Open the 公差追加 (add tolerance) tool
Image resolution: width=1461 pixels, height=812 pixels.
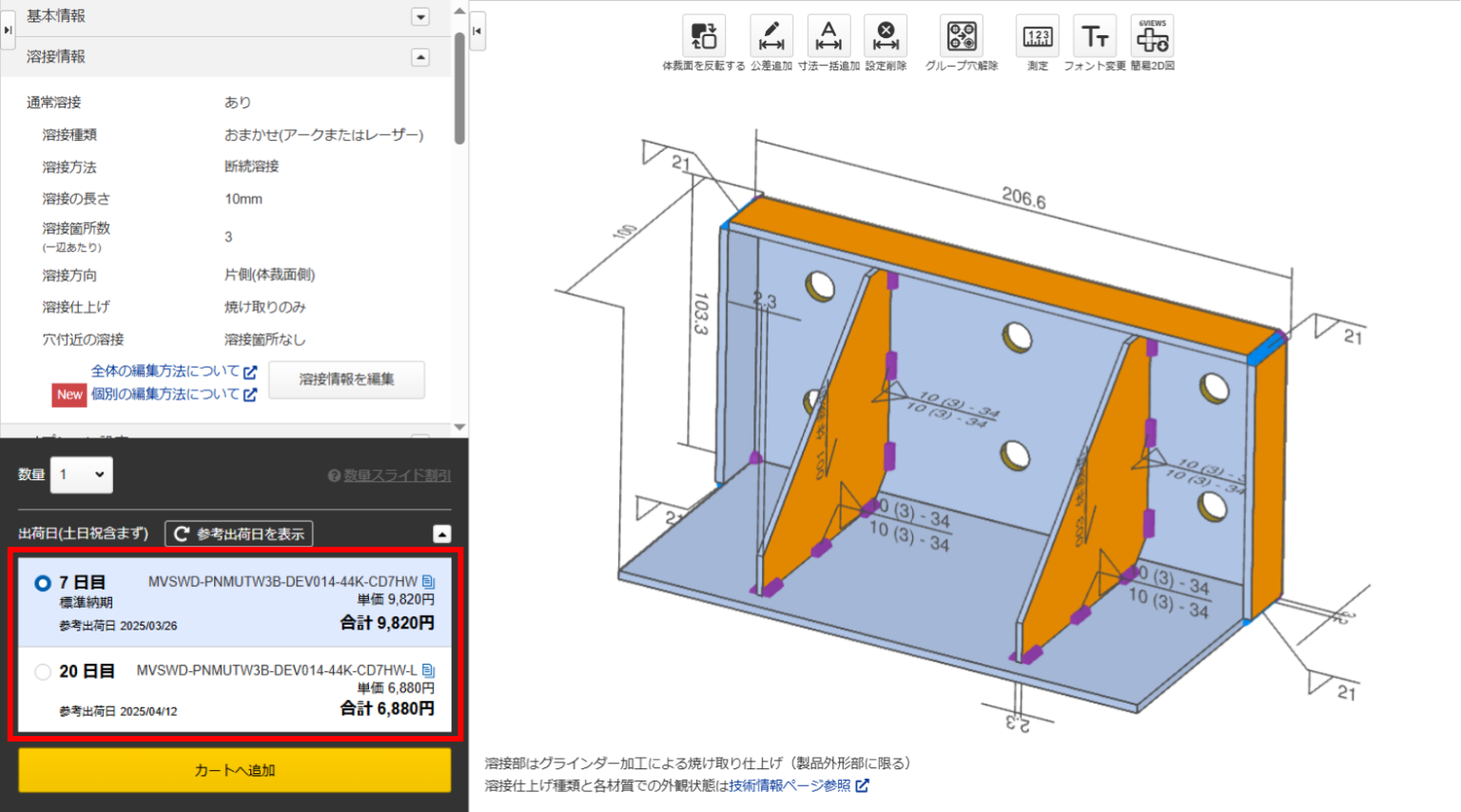pos(771,36)
